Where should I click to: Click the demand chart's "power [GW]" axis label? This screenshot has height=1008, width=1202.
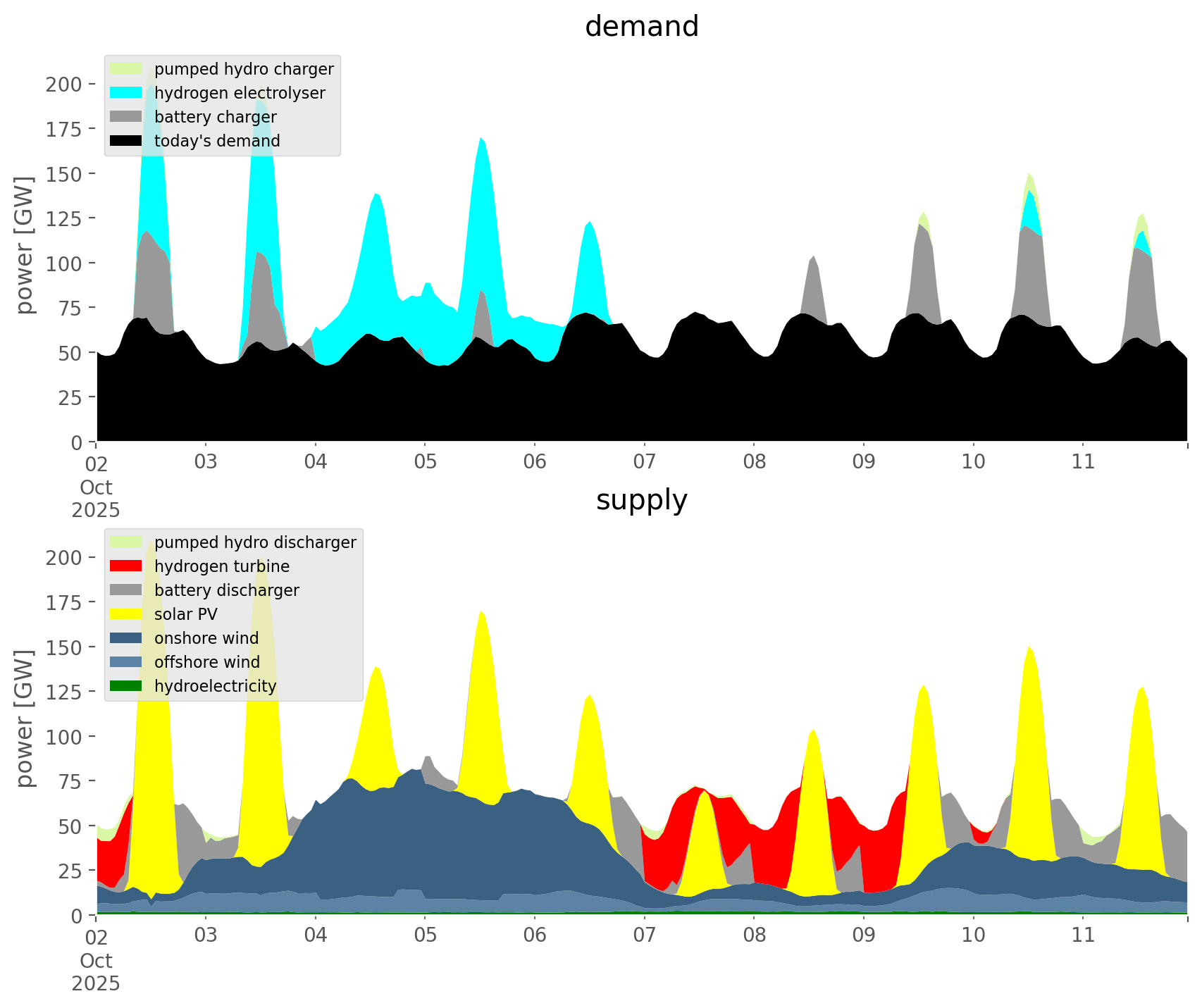point(25,245)
